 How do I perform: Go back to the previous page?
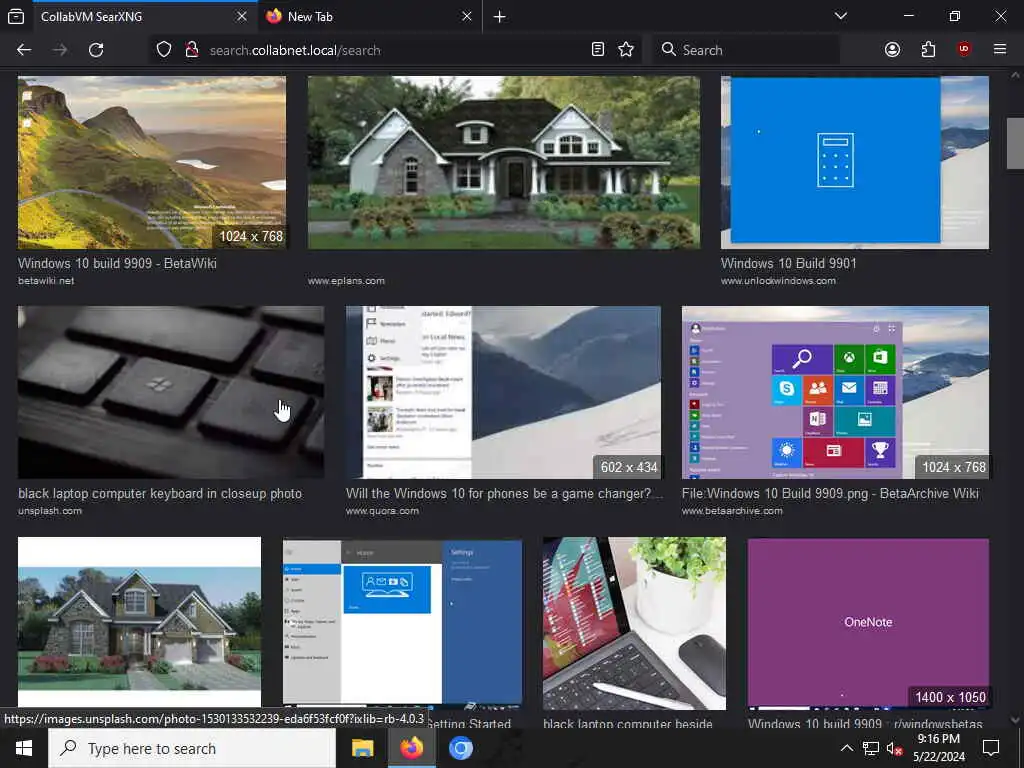point(24,50)
